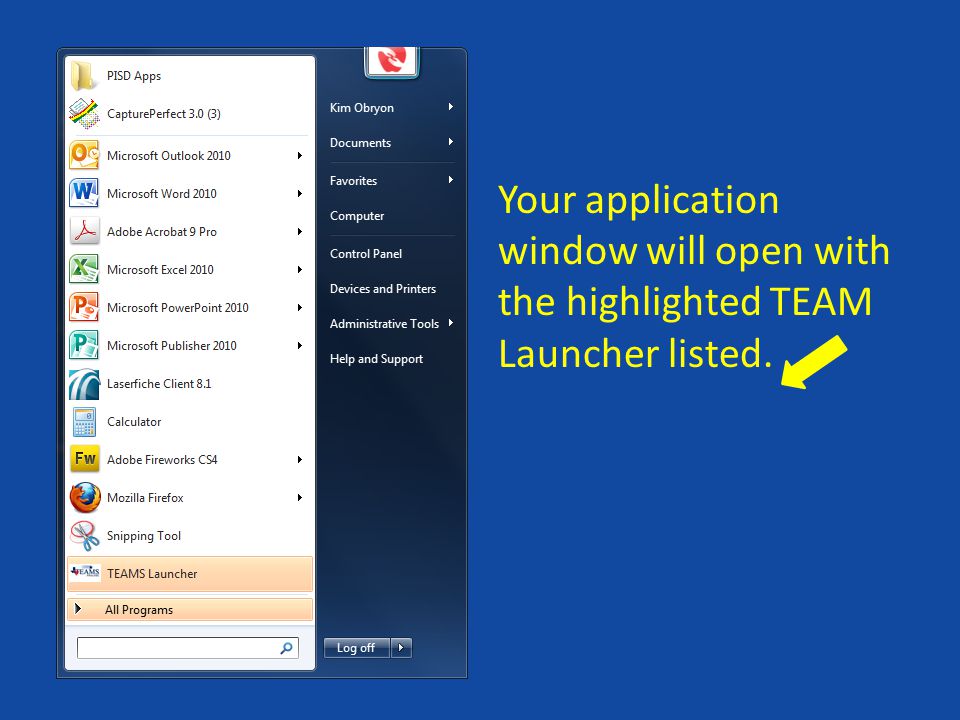
Task: Select Mozilla Firefox label
Action: pyautogui.click(x=145, y=498)
